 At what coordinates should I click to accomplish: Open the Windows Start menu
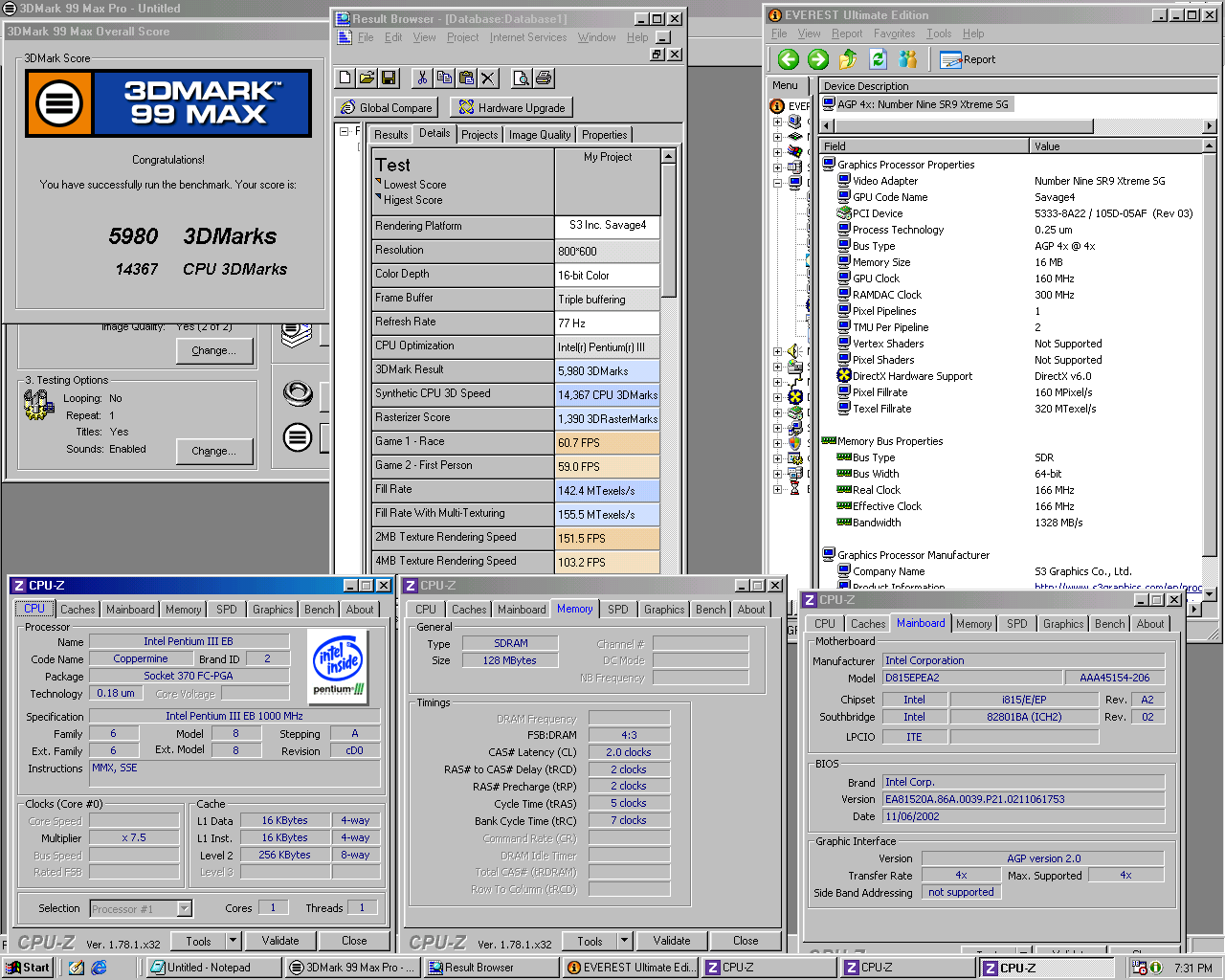point(27,968)
